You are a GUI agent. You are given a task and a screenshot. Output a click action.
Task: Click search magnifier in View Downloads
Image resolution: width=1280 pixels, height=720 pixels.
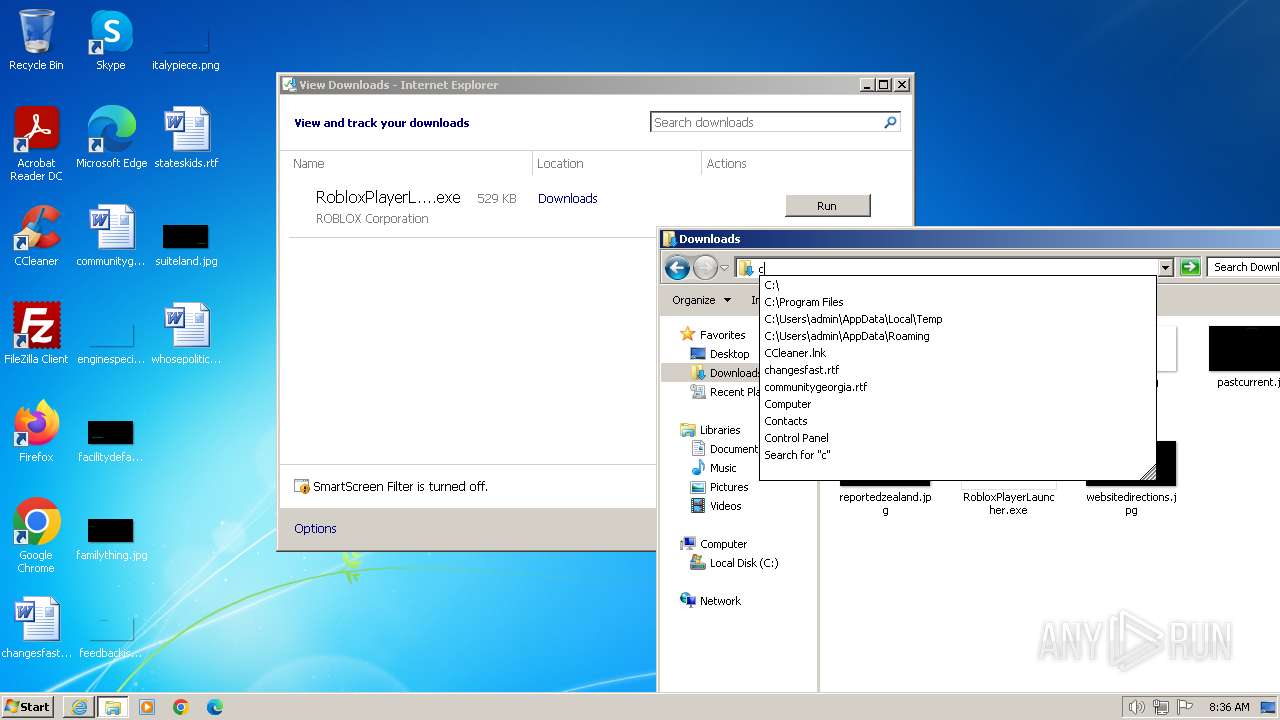890,122
